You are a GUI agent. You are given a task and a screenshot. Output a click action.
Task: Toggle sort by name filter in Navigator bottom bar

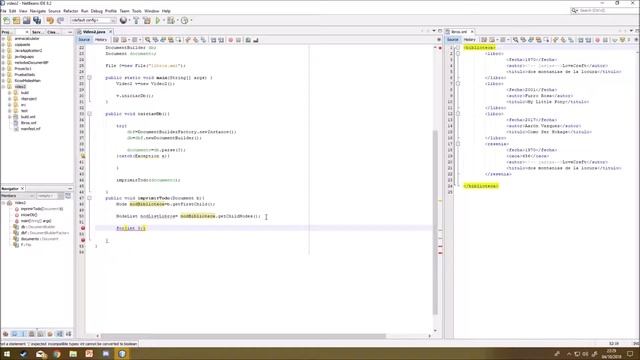[59, 334]
